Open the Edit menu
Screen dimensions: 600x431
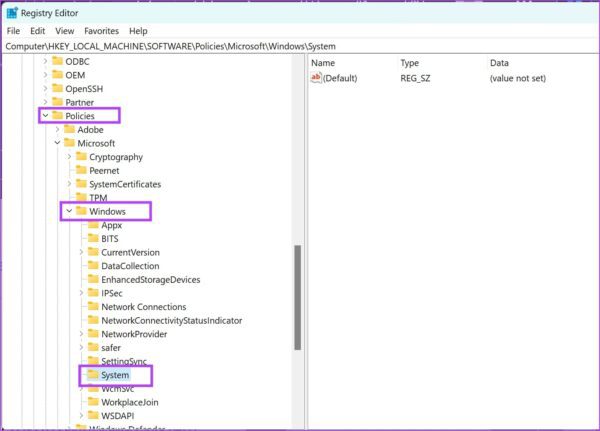pyautogui.click(x=38, y=31)
